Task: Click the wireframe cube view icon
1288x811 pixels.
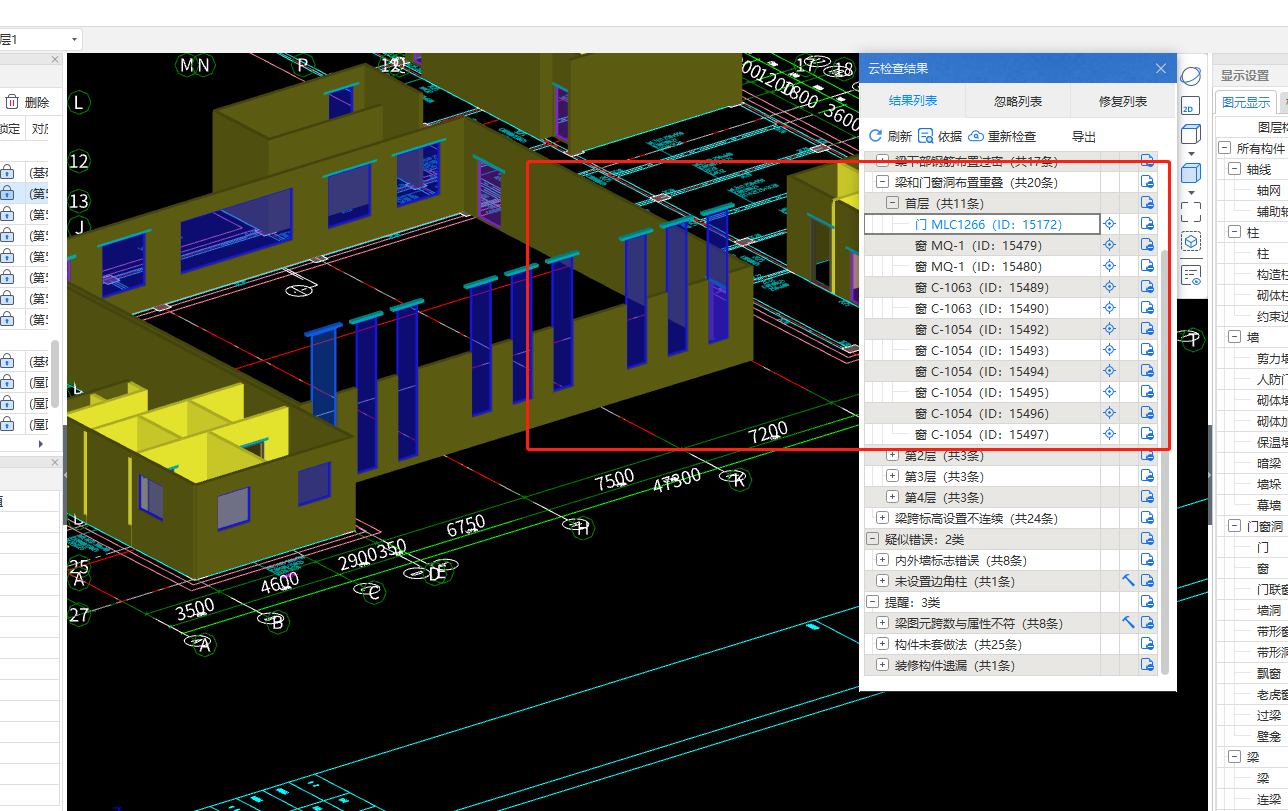Action: click(1190, 134)
